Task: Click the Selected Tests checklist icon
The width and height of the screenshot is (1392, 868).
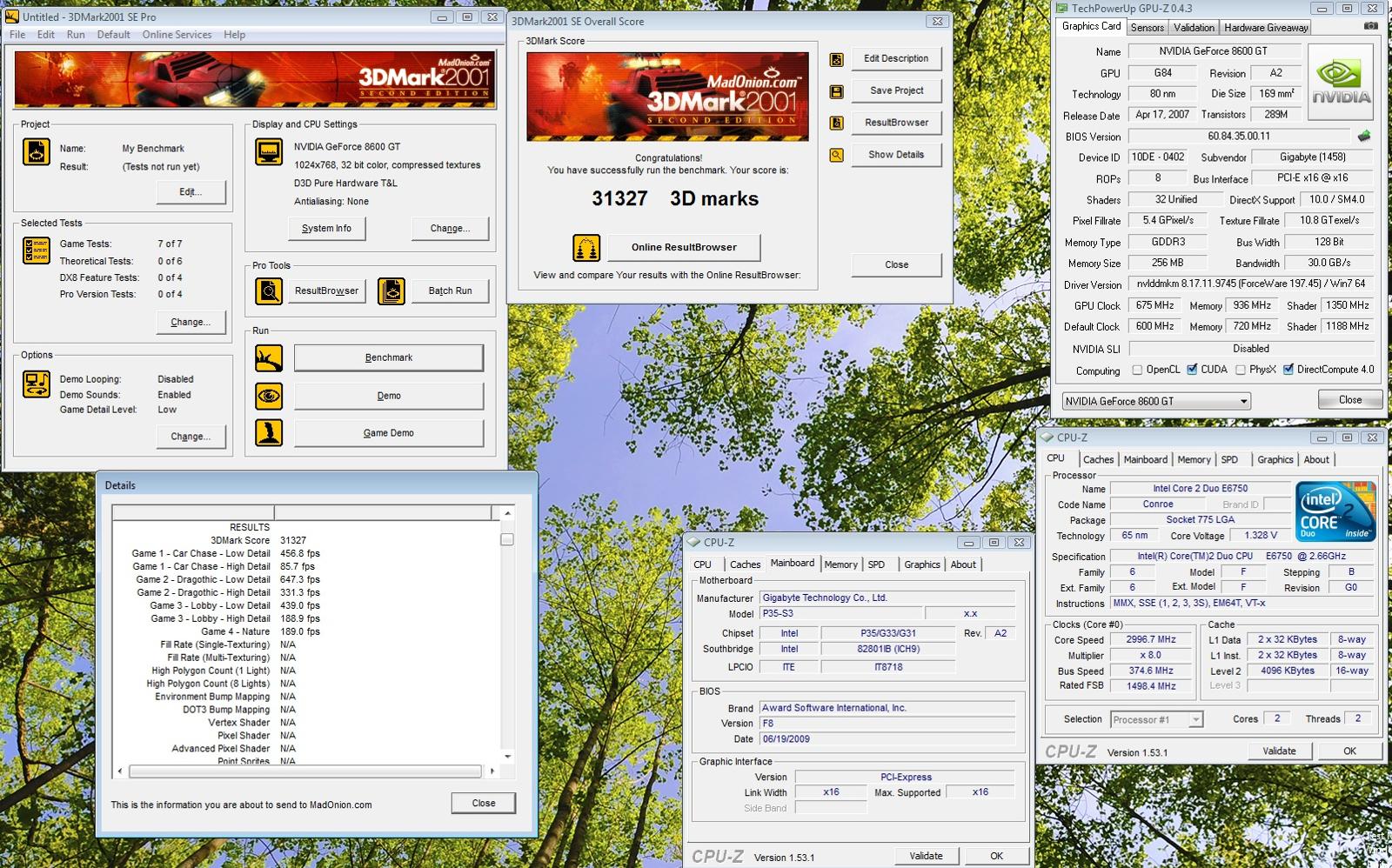Action: [36, 250]
